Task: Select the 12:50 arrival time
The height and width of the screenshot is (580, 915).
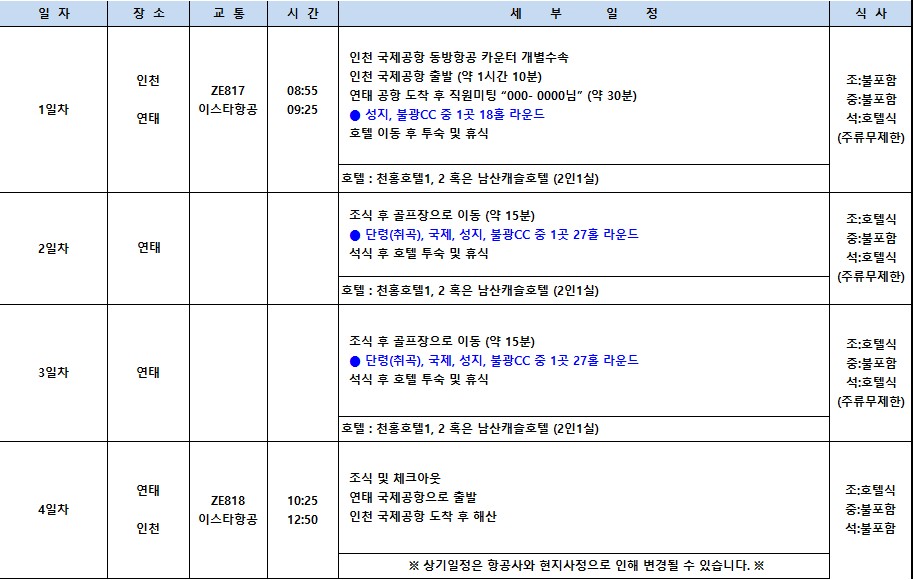Action: pyautogui.click(x=302, y=519)
